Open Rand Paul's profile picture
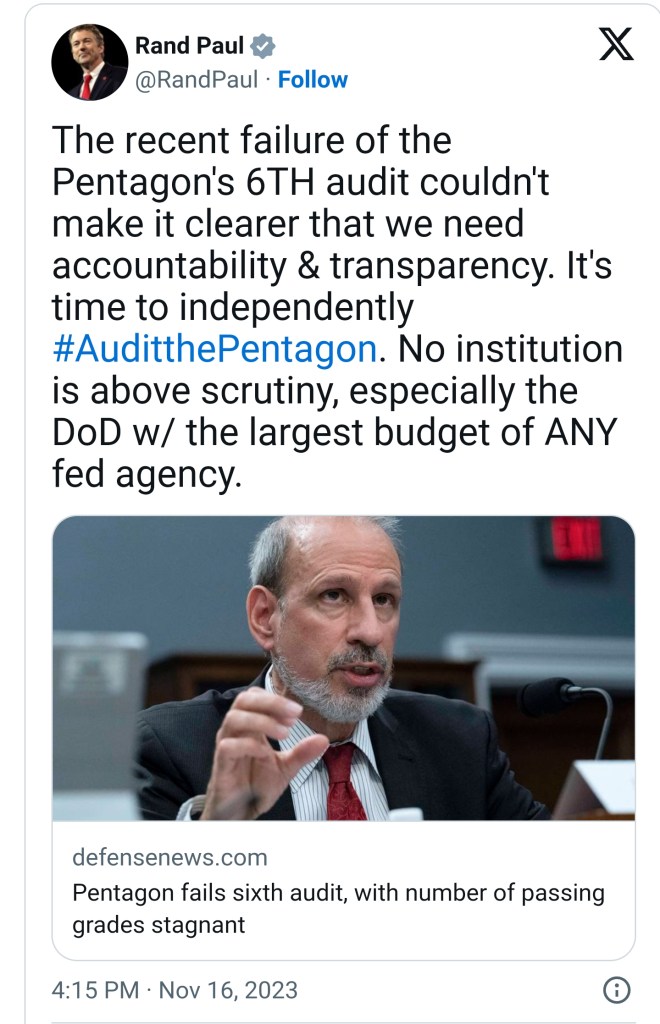The image size is (660, 1024). (89, 62)
